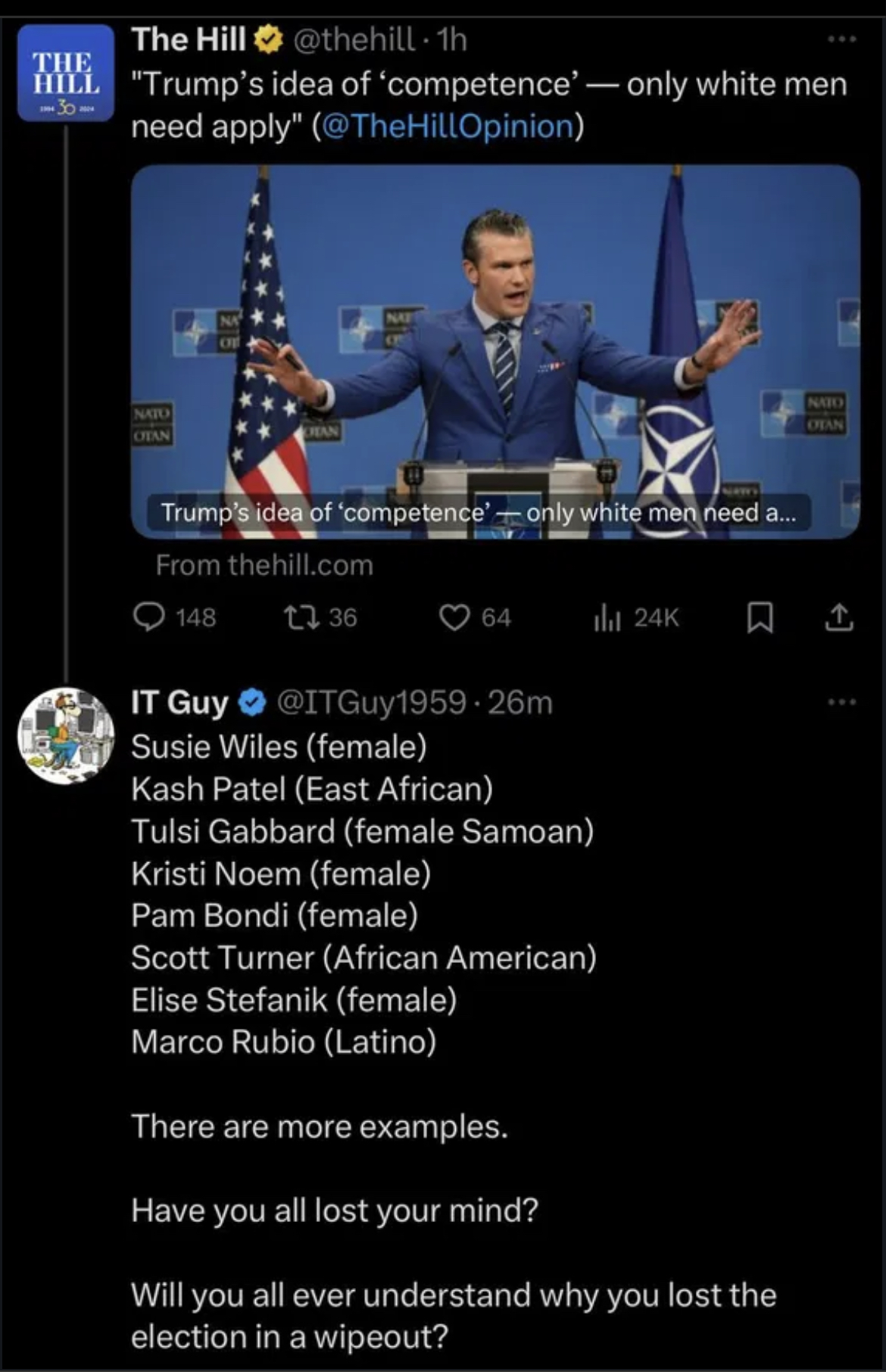This screenshot has width=886, height=1372.
Task: Click IT Guy's blue verified checkmark
Action: 253,703
